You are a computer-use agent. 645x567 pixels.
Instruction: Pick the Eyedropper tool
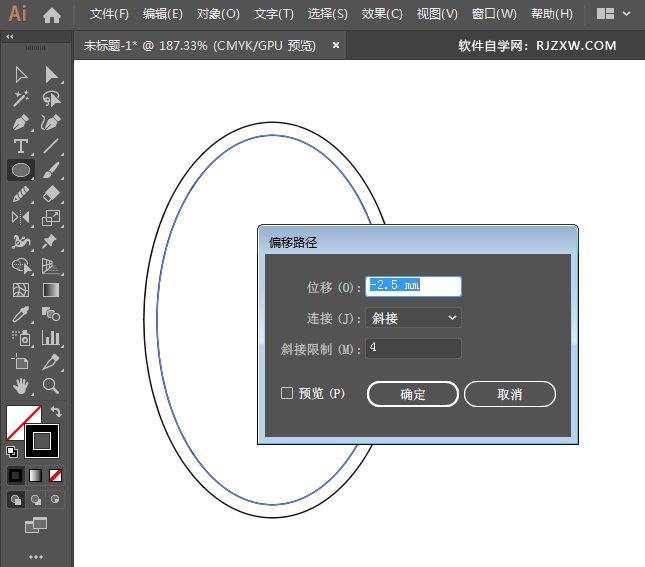click(x=21, y=314)
